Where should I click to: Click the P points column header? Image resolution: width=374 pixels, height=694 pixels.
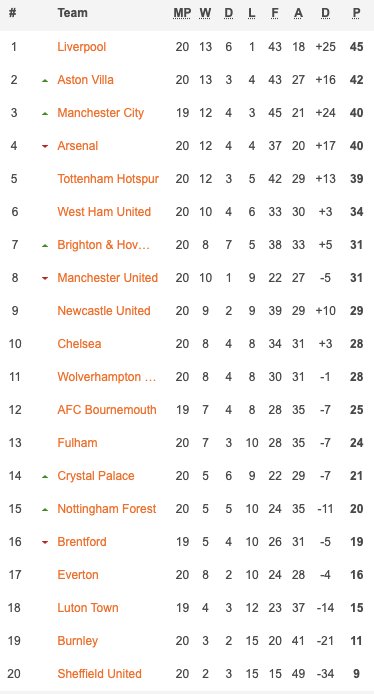[356, 13]
